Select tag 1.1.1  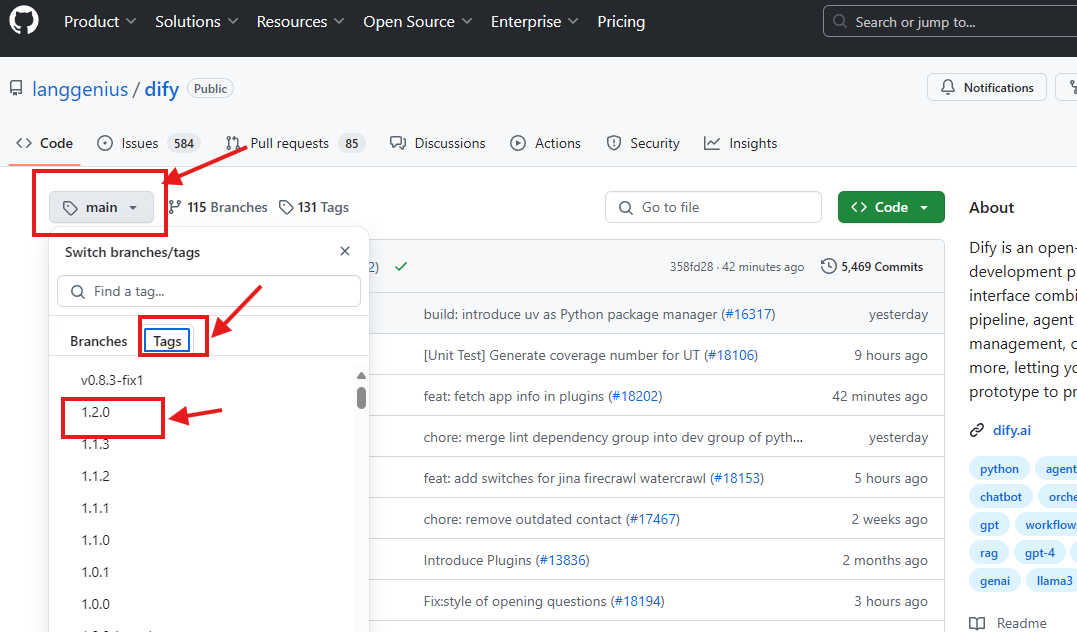[x=95, y=508]
